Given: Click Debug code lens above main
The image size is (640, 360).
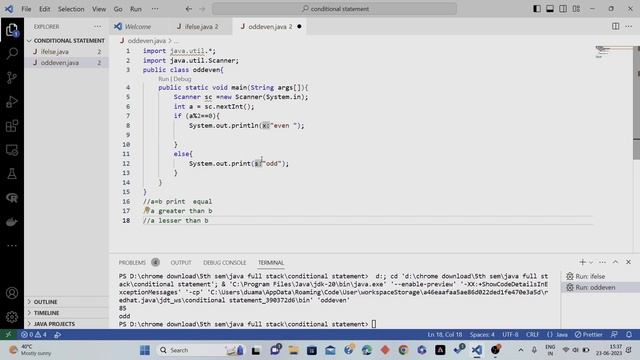Looking at the screenshot, I should (182, 79).
